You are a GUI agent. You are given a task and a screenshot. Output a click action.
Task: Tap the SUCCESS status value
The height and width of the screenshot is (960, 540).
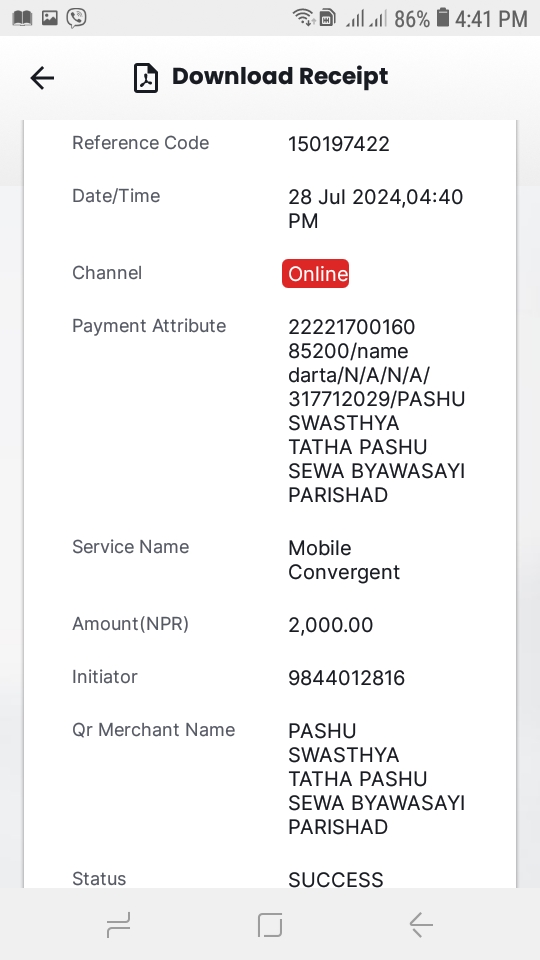pyautogui.click(x=336, y=880)
